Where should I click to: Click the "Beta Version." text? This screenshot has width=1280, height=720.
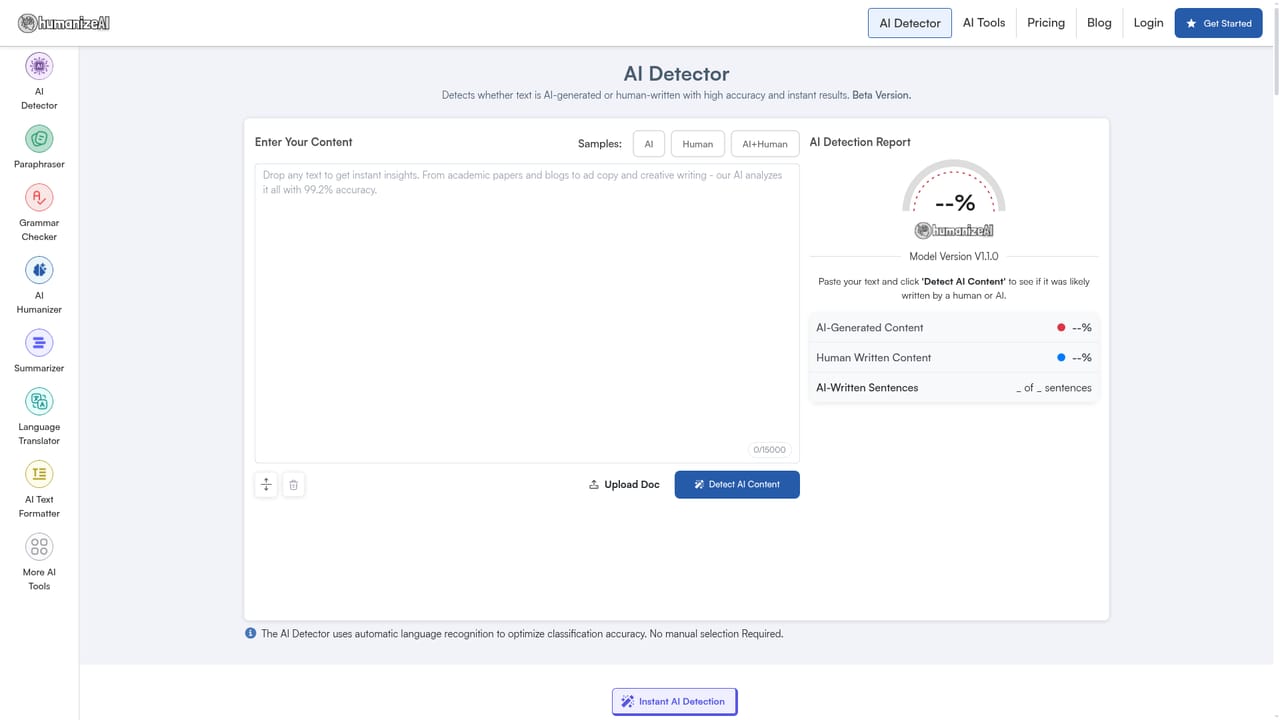(881, 96)
